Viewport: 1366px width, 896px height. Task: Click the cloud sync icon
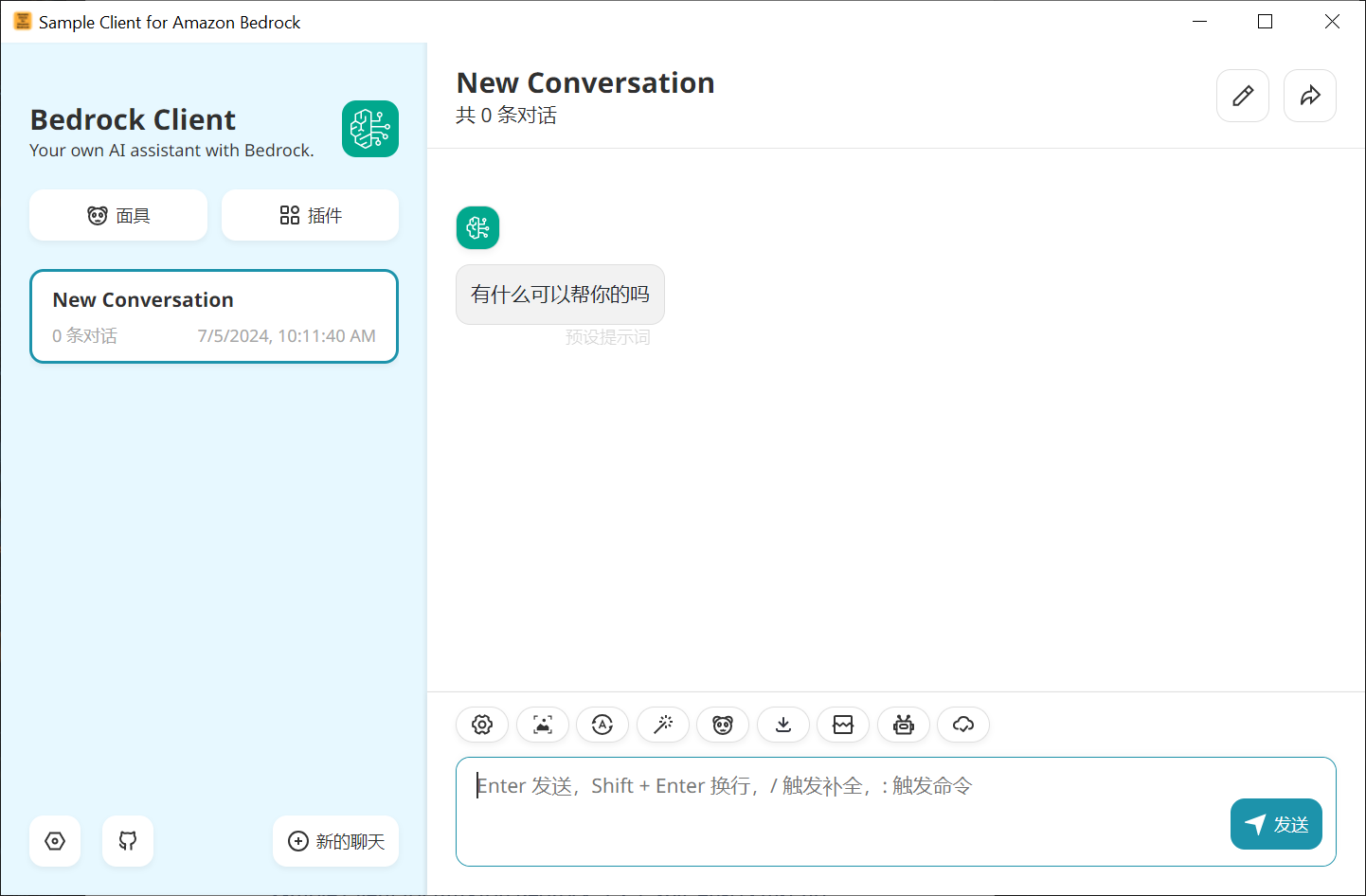click(x=963, y=725)
